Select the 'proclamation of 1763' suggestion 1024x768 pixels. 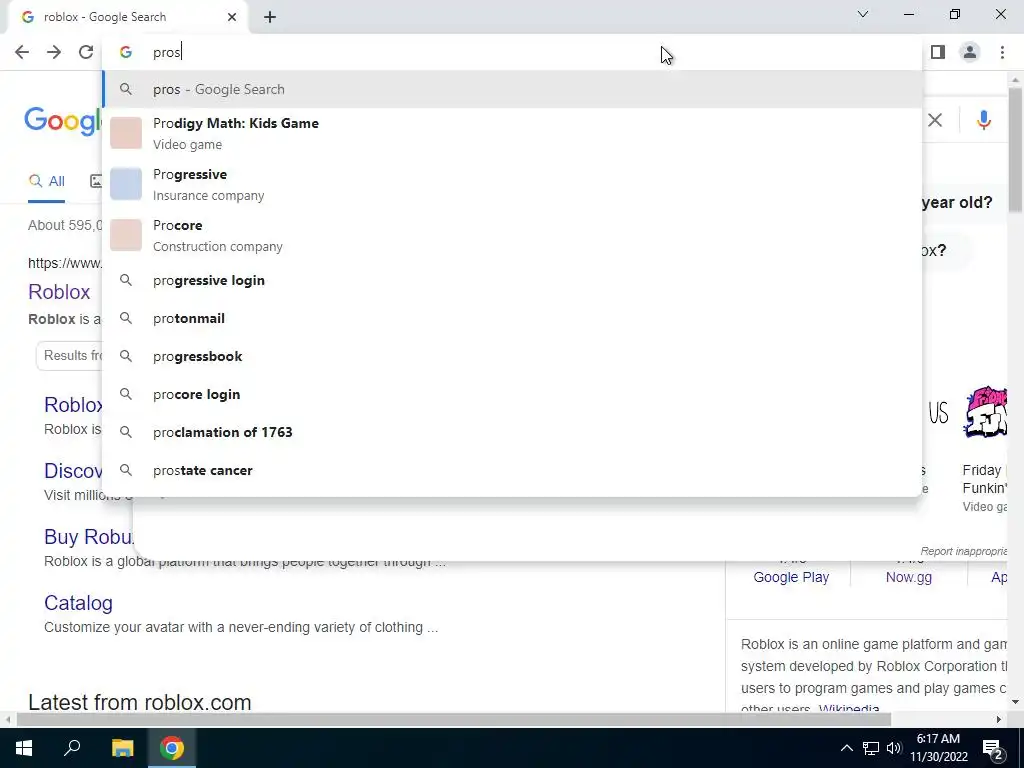coord(512,432)
